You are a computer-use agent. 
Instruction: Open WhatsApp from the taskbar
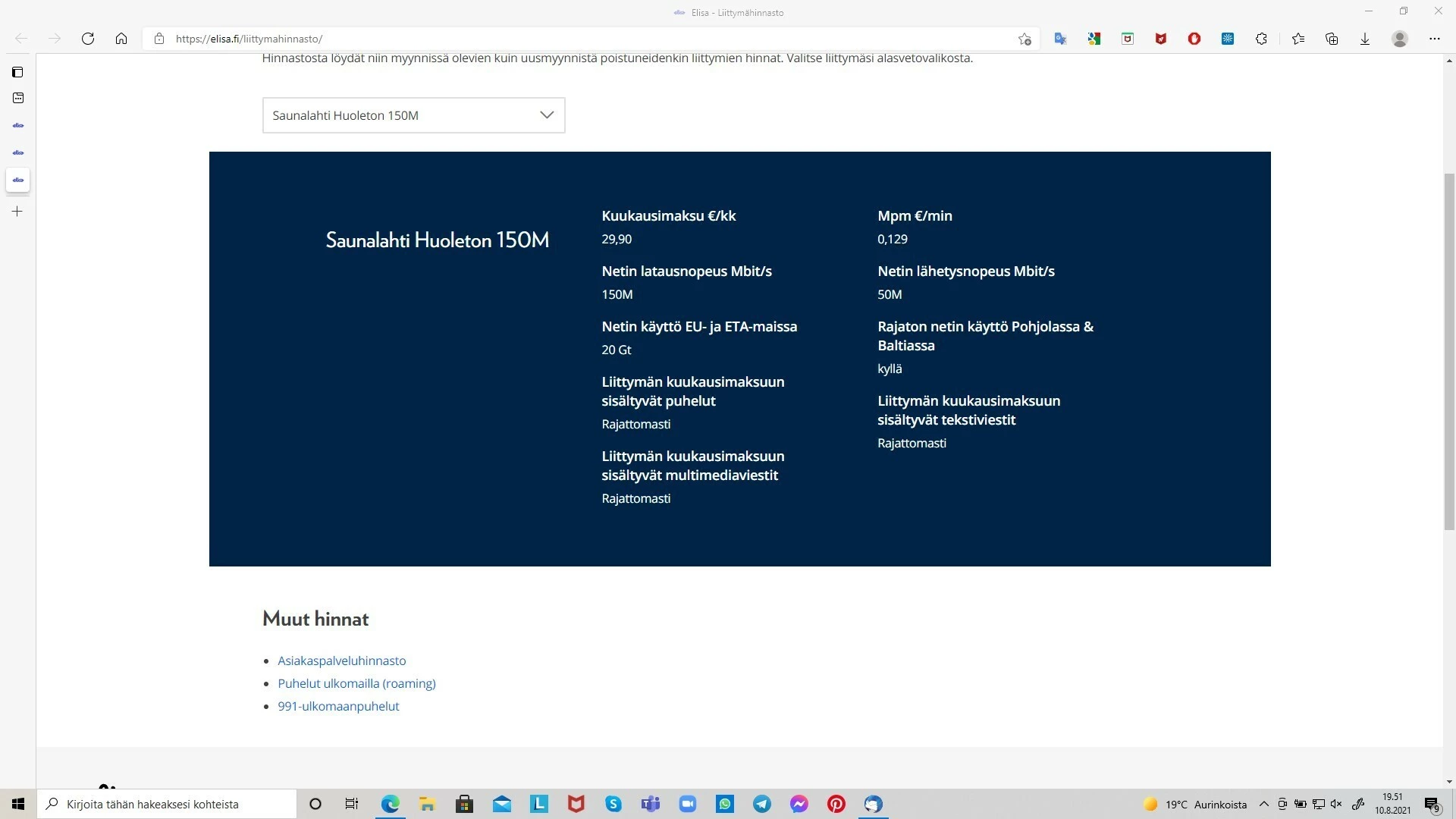click(725, 804)
